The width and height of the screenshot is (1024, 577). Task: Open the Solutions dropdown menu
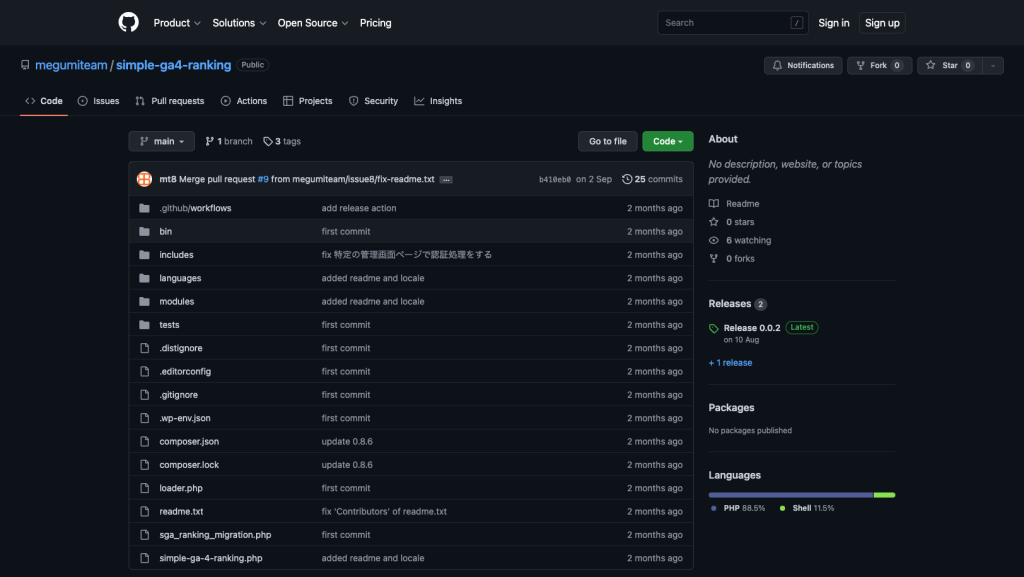coord(239,23)
